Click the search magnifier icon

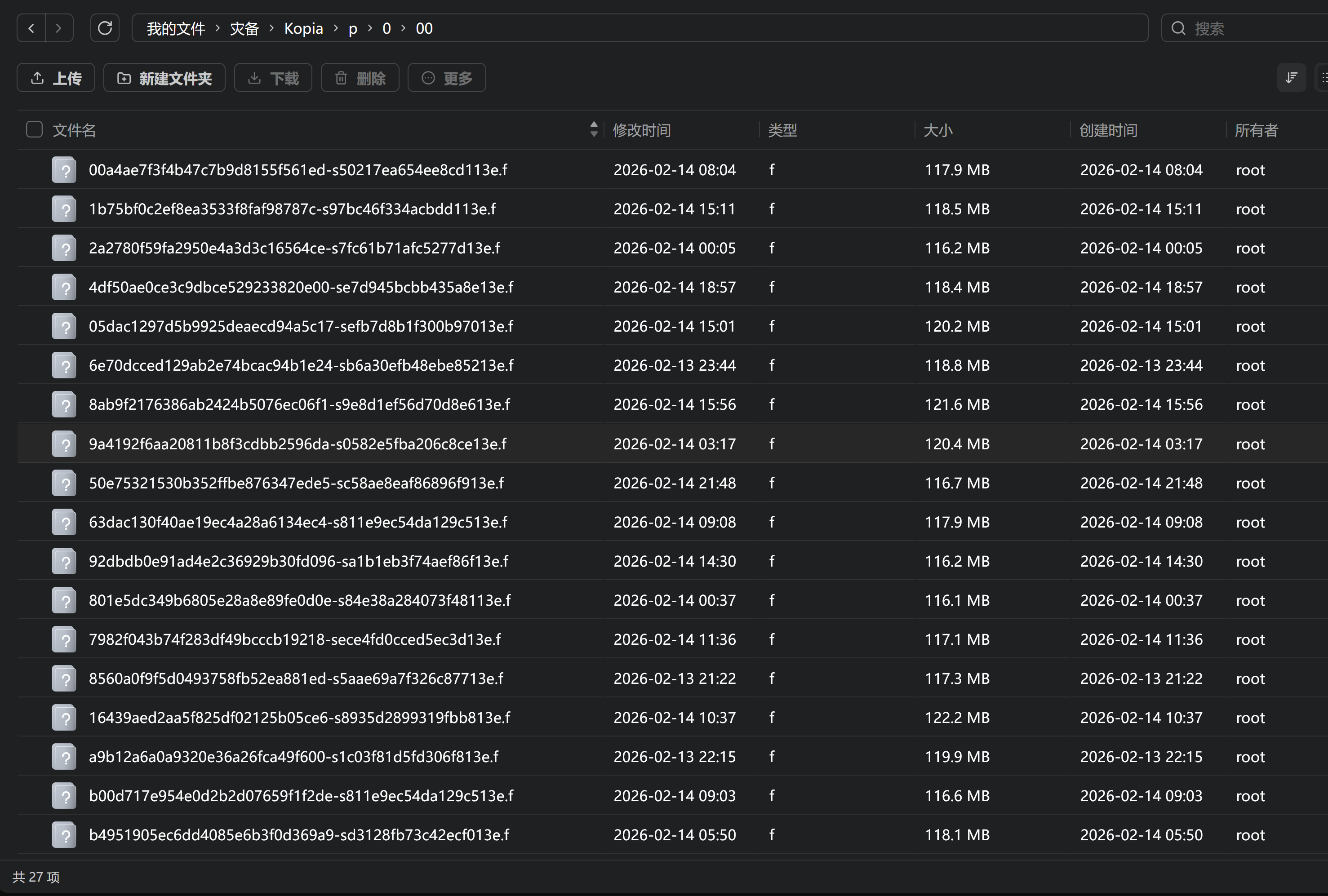(x=1178, y=28)
